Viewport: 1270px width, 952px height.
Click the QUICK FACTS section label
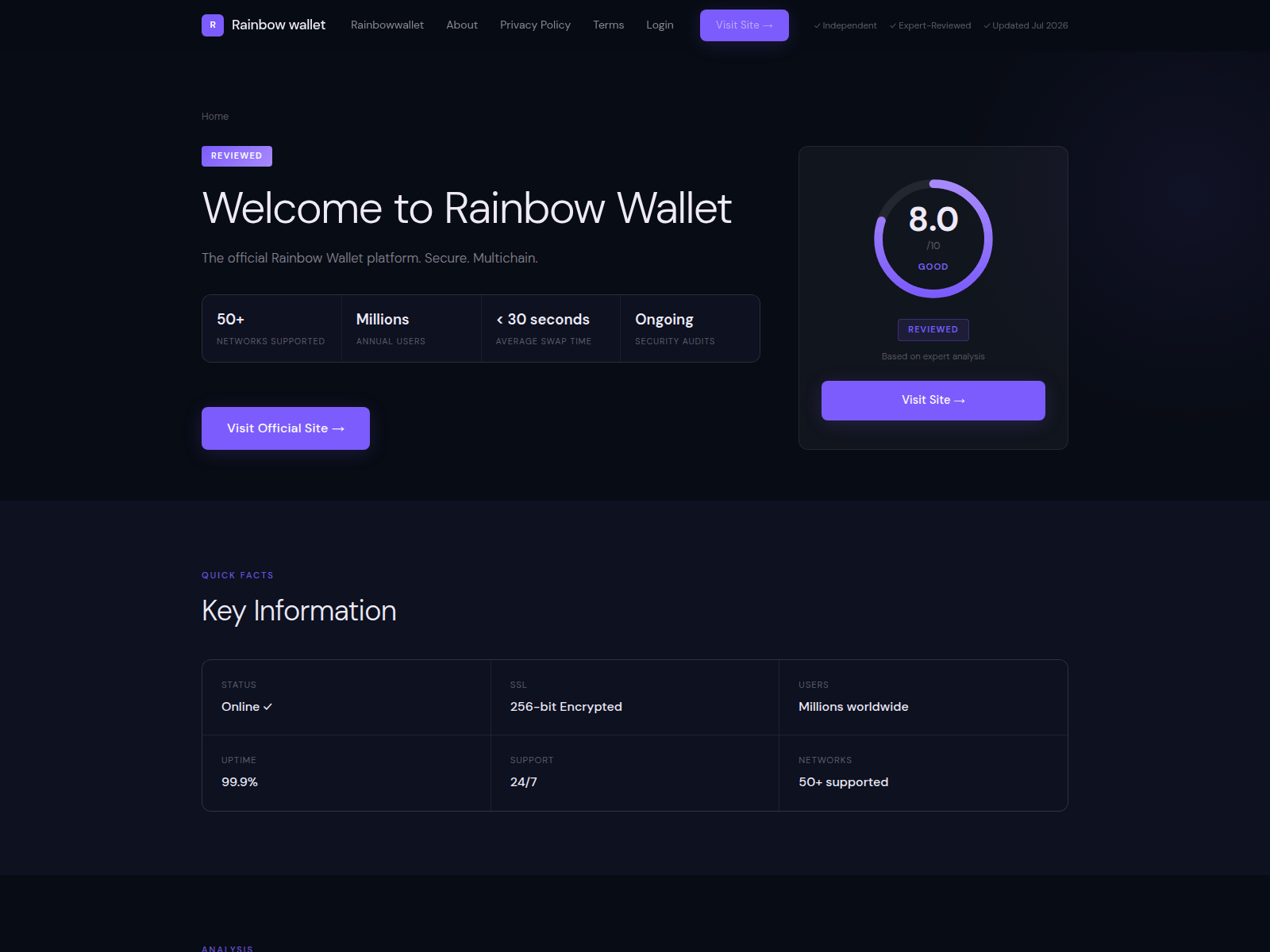point(237,575)
